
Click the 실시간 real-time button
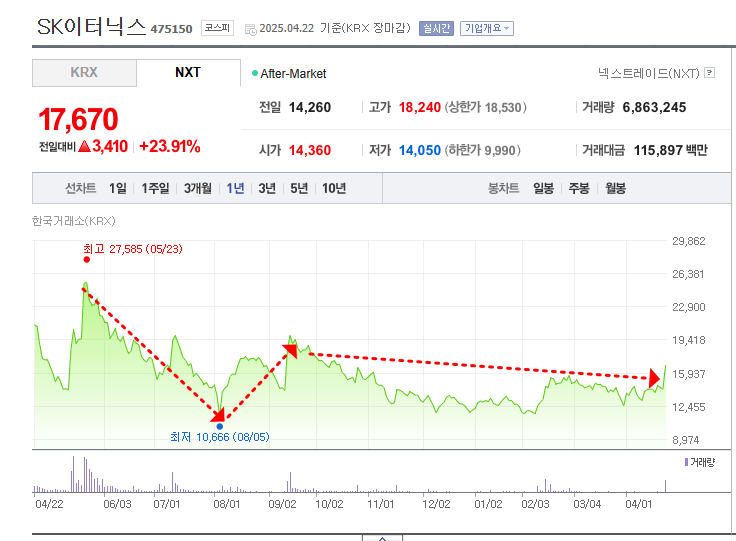coord(436,29)
